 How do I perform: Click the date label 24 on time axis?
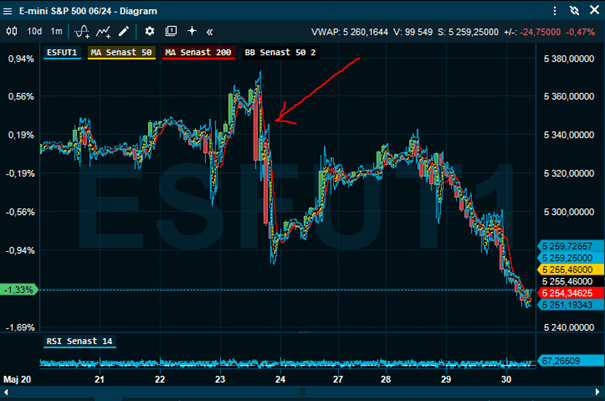[x=281, y=380]
